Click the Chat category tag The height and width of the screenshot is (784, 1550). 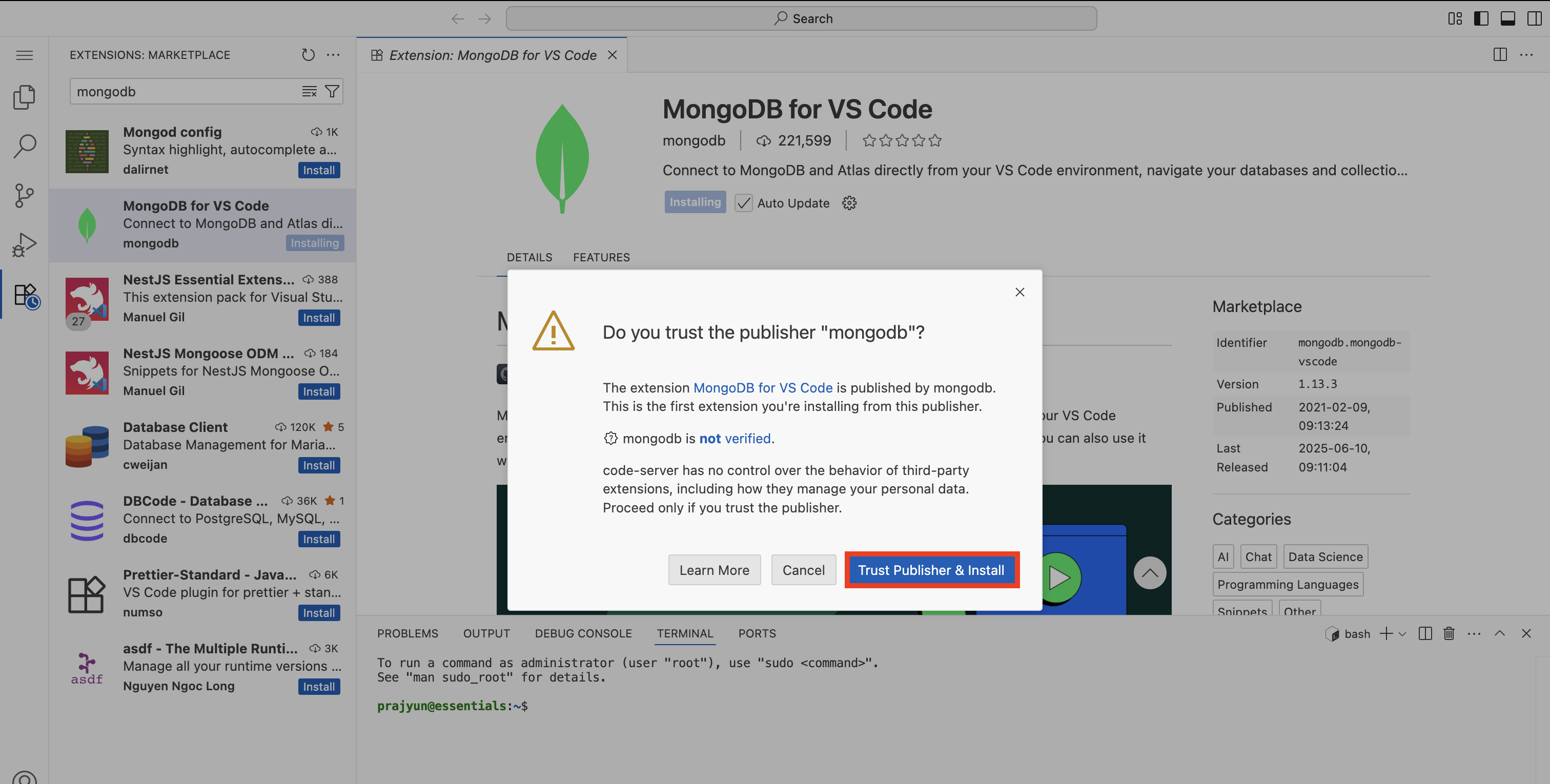point(1258,556)
